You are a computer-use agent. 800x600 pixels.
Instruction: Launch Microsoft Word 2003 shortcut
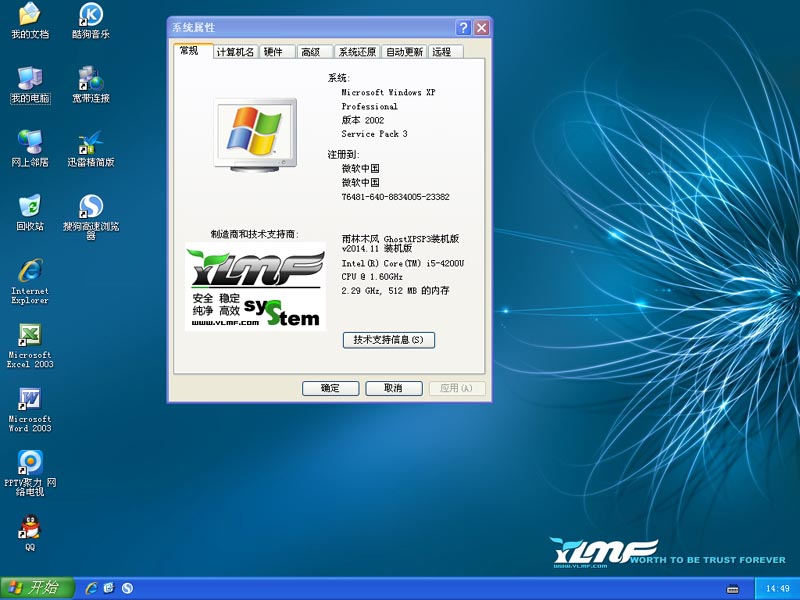pyautogui.click(x=30, y=410)
